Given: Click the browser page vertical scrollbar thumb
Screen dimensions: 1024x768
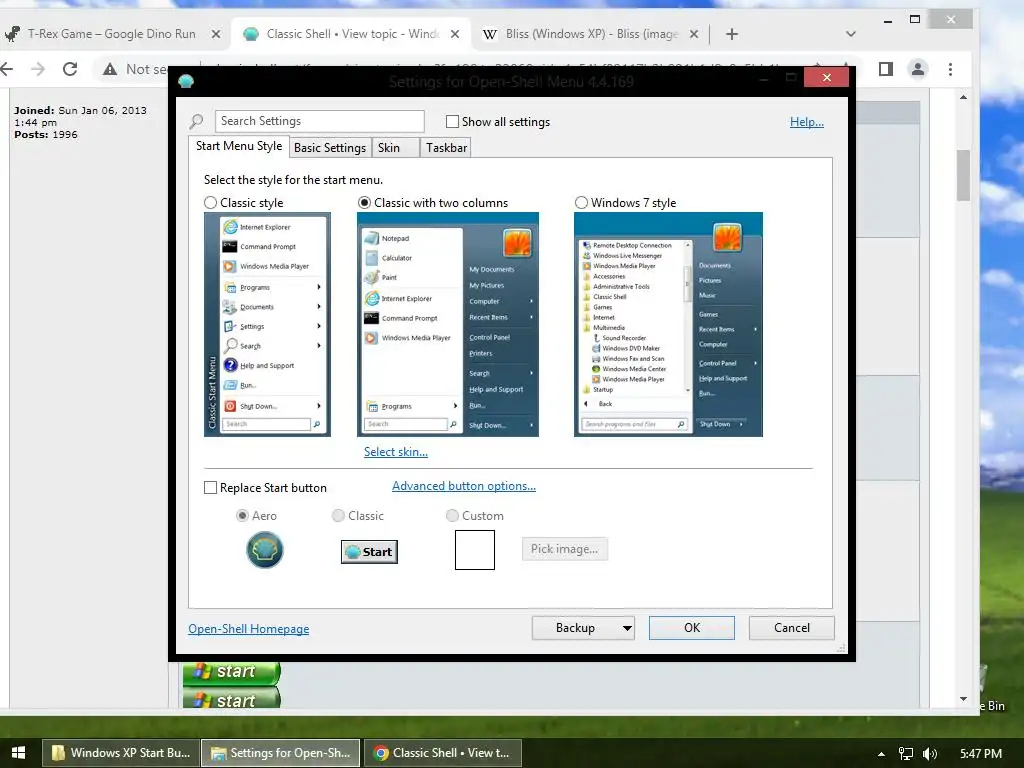Looking at the screenshot, I should [963, 175].
